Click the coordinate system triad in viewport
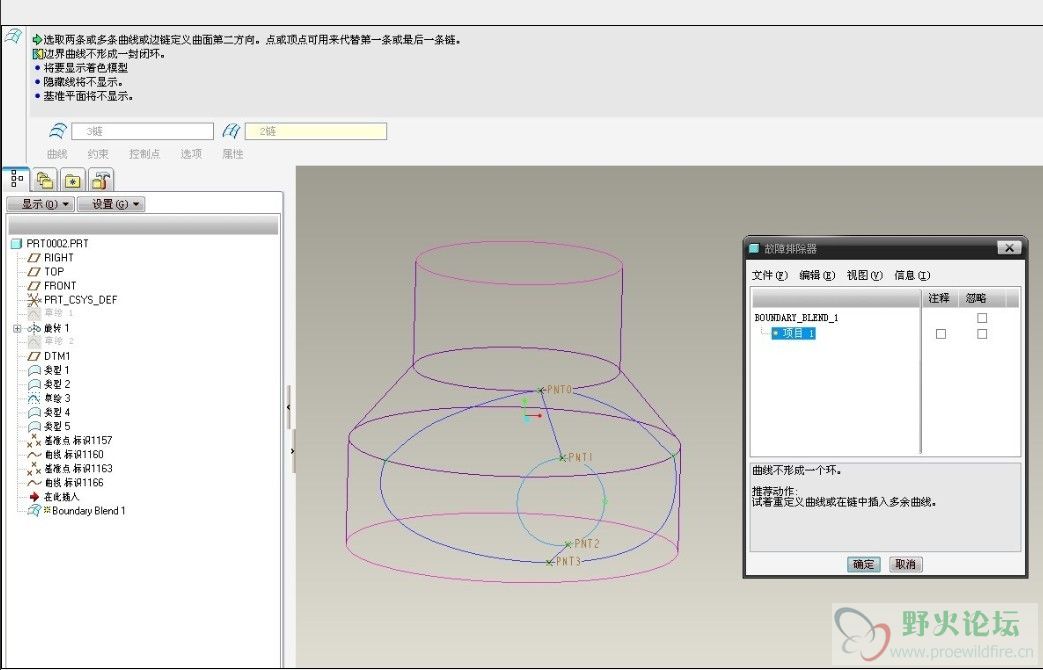 (x=529, y=412)
